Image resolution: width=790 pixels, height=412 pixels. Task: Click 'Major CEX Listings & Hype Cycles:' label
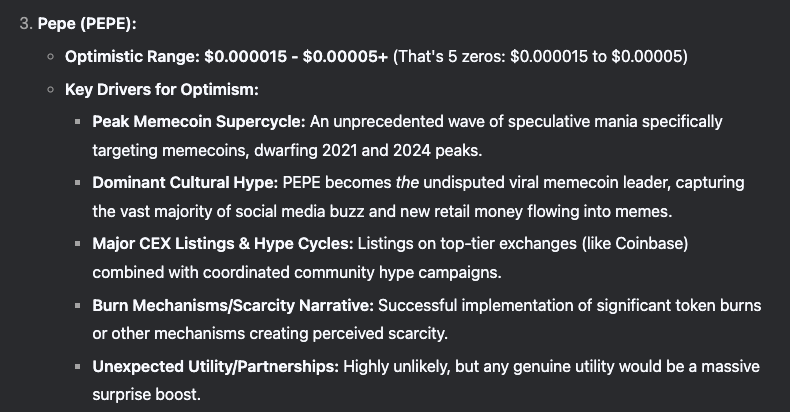click(223, 244)
